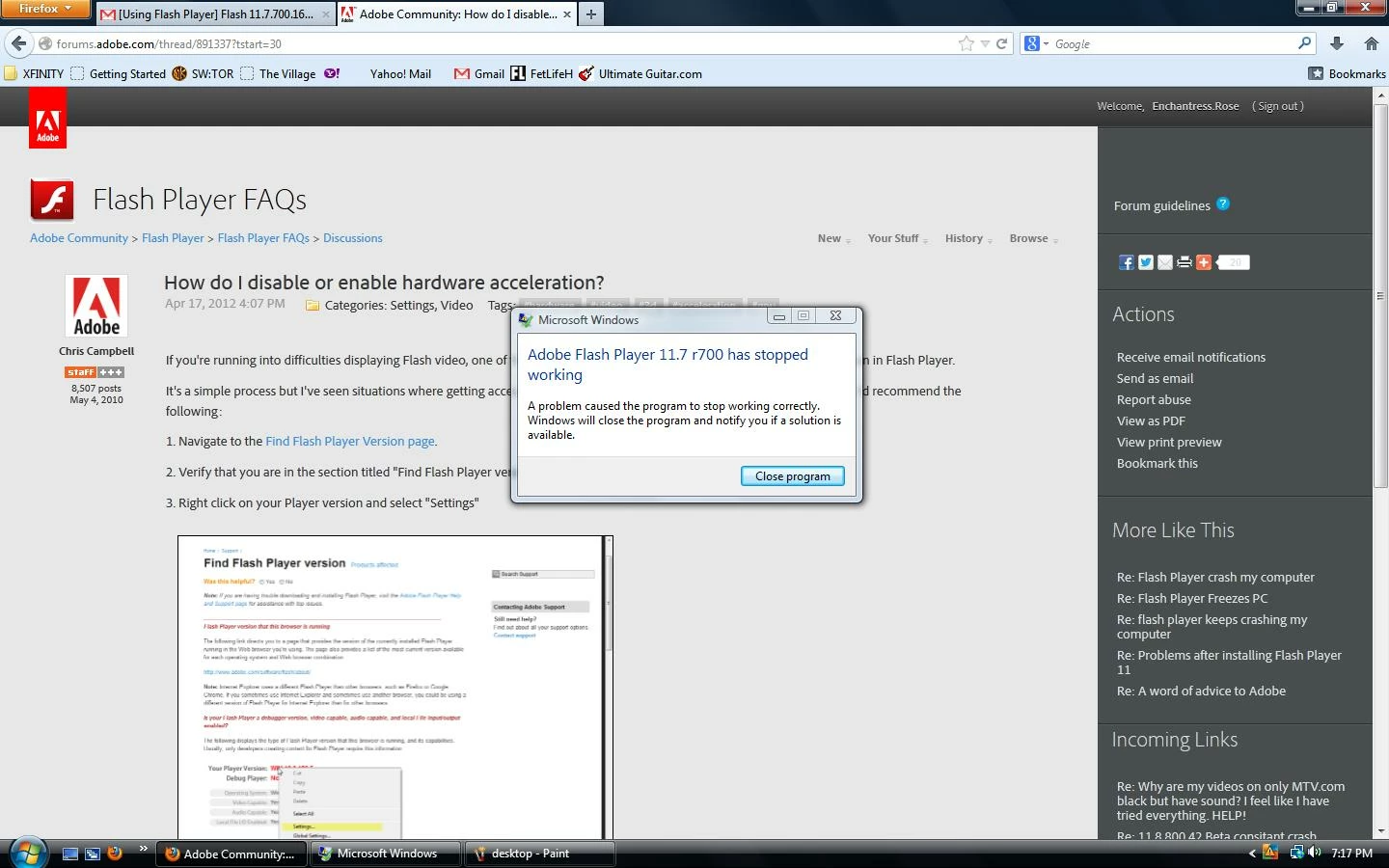
Task: Open the Browse dropdown menu
Action: 1033,238
